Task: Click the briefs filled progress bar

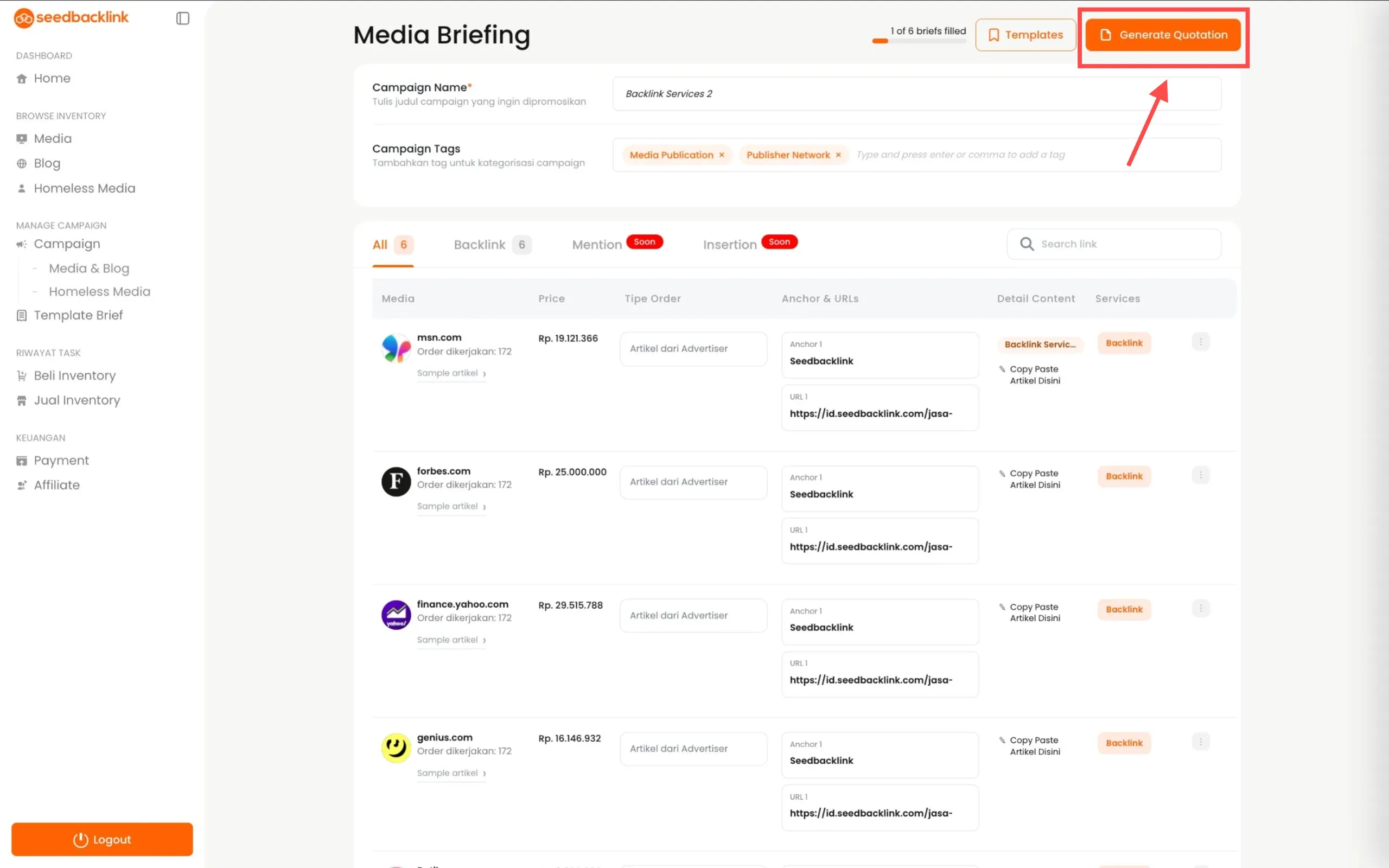Action: click(x=919, y=41)
